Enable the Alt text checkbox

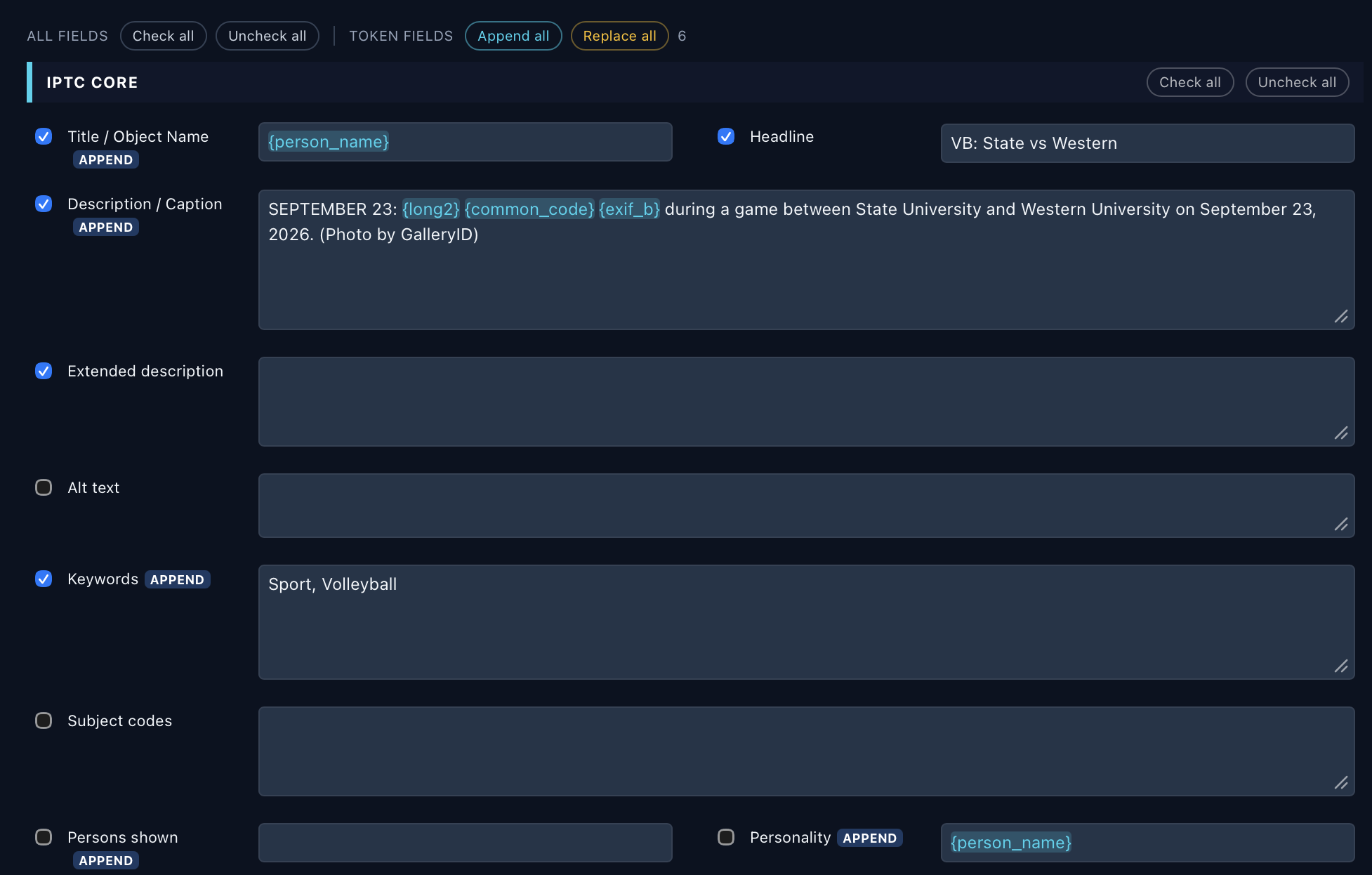(44, 487)
